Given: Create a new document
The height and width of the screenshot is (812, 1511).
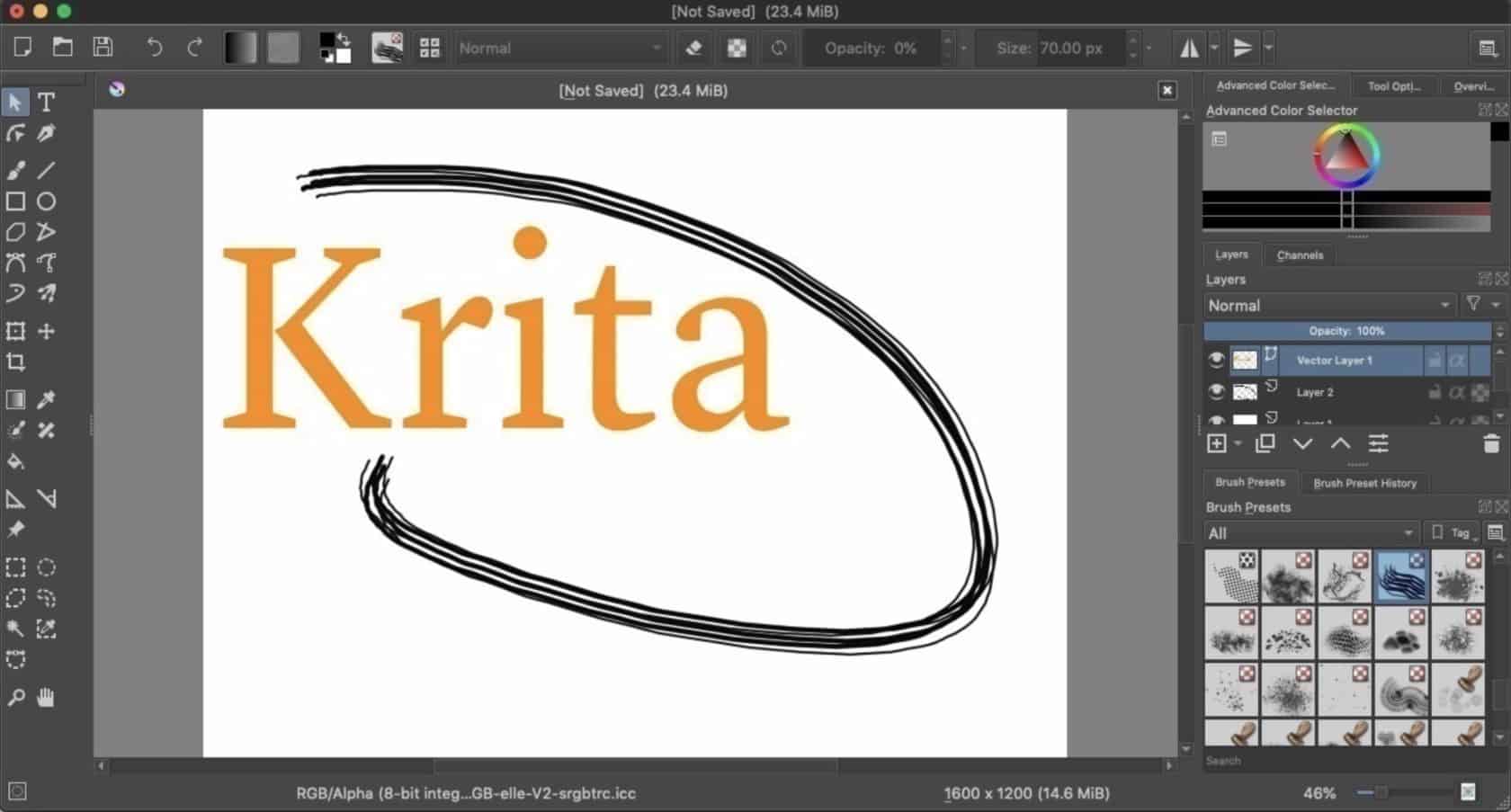Looking at the screenshot, I should pyautogui.click(x=22, y=48).
